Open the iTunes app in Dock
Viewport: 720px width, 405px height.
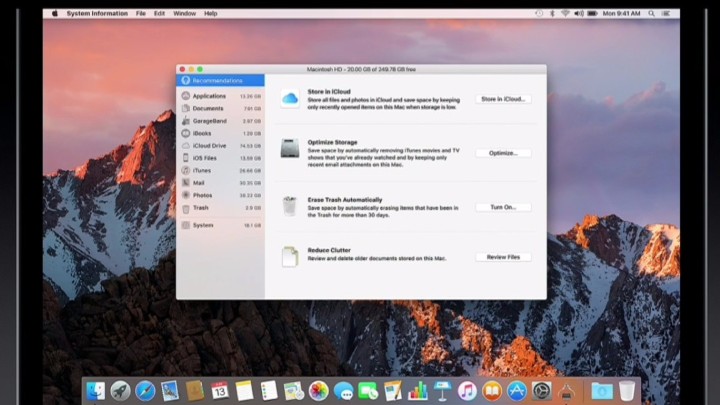point(467,391)
